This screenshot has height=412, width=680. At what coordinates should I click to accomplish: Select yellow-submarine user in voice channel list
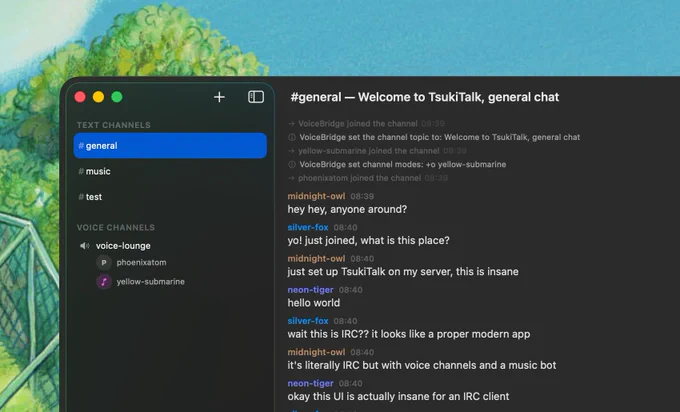pyautogui.click(x=150, y=282)
